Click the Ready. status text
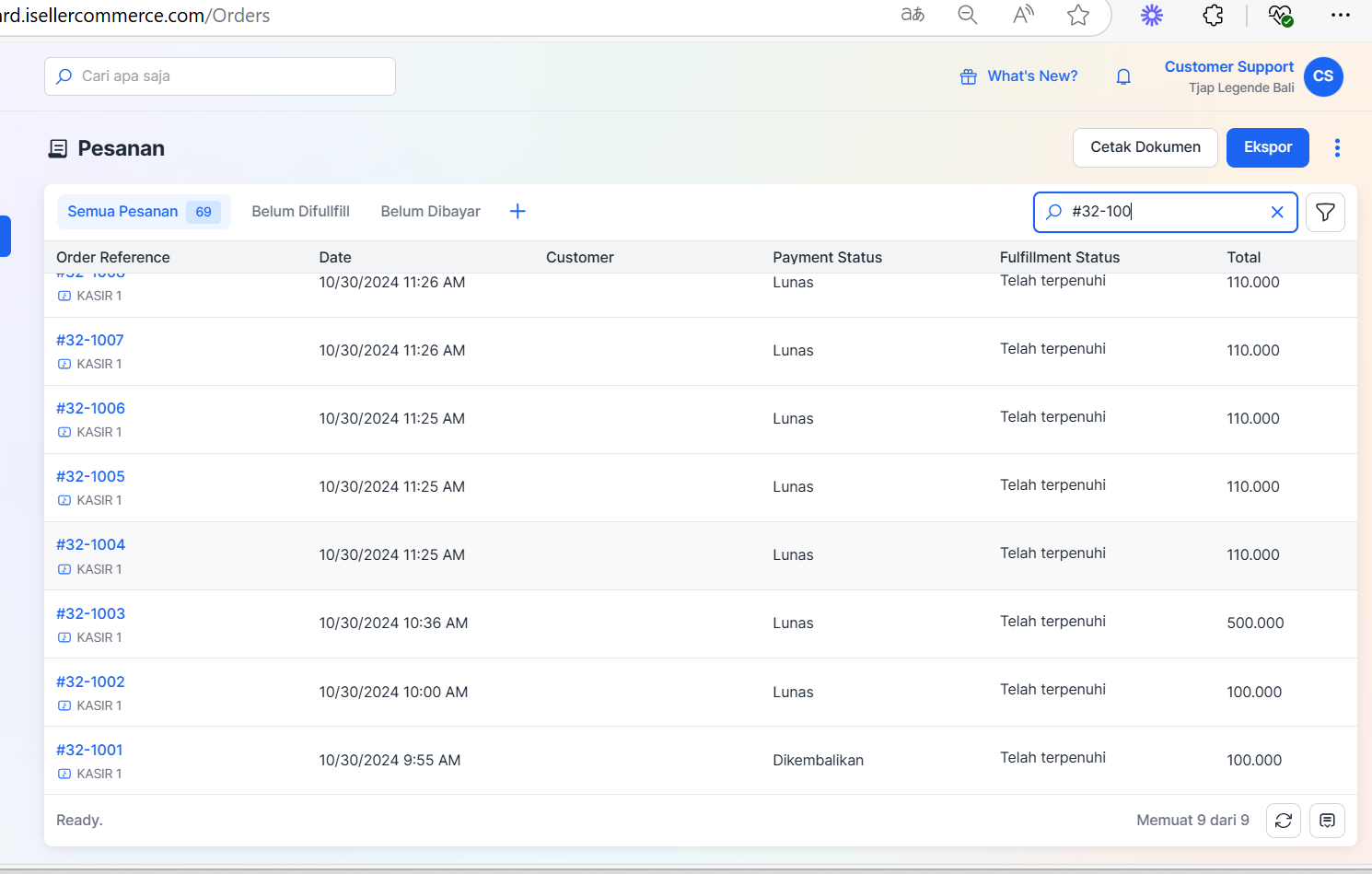 (79, 821)
